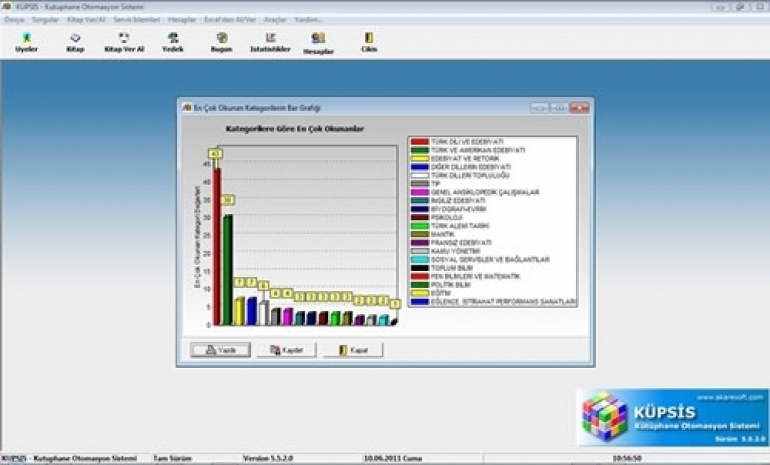Click the Kaydet button
Image resolution: width=770 pixels, height=465 pixels.
286,350
